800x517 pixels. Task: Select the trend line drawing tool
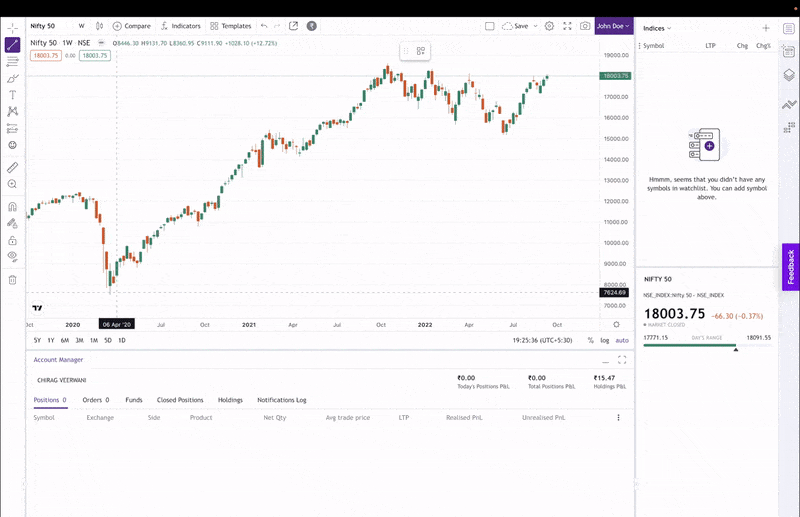tap(12, 44)
